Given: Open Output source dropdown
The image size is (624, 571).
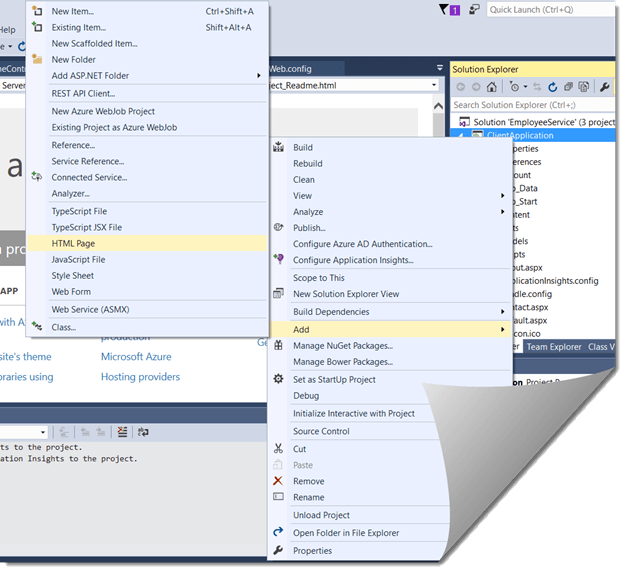Looking at the screenshot, I should 42,432.
